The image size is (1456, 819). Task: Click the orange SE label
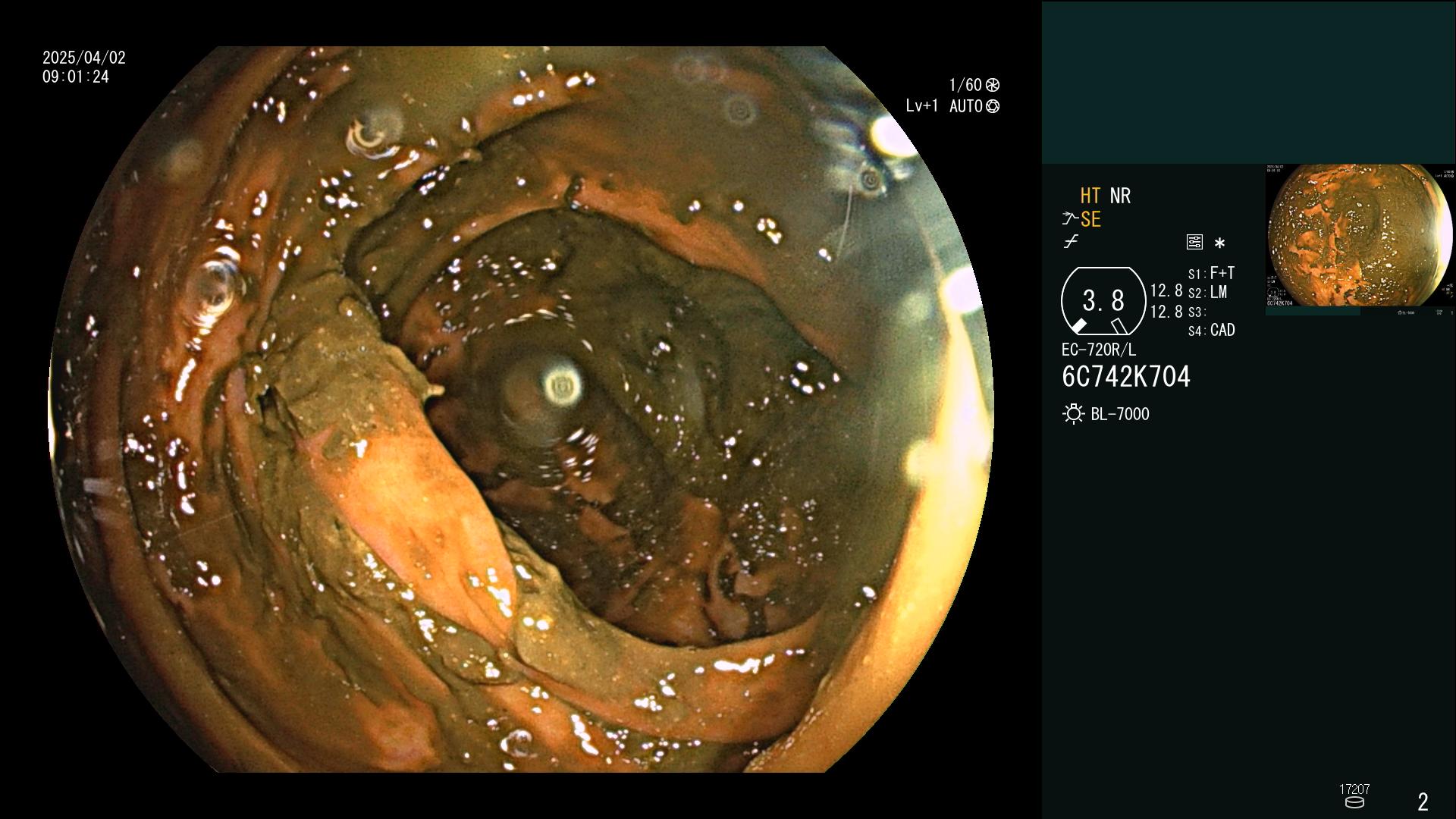[1090, 219]
